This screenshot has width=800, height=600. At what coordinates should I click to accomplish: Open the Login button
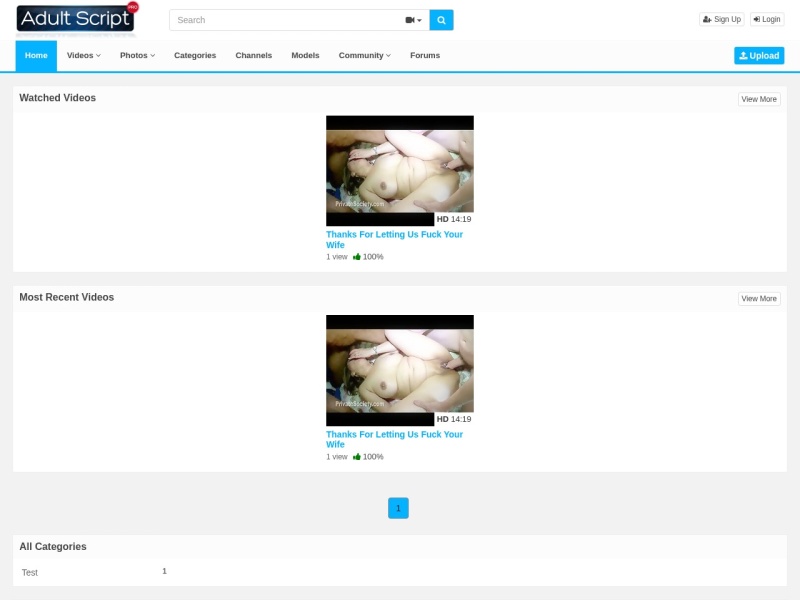tap(767, 19)
